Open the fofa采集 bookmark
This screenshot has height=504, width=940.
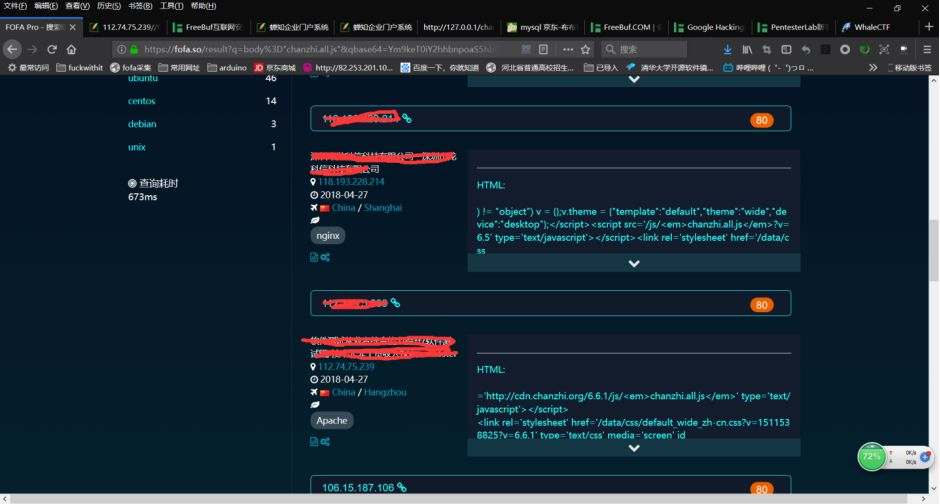coord(131,68)
